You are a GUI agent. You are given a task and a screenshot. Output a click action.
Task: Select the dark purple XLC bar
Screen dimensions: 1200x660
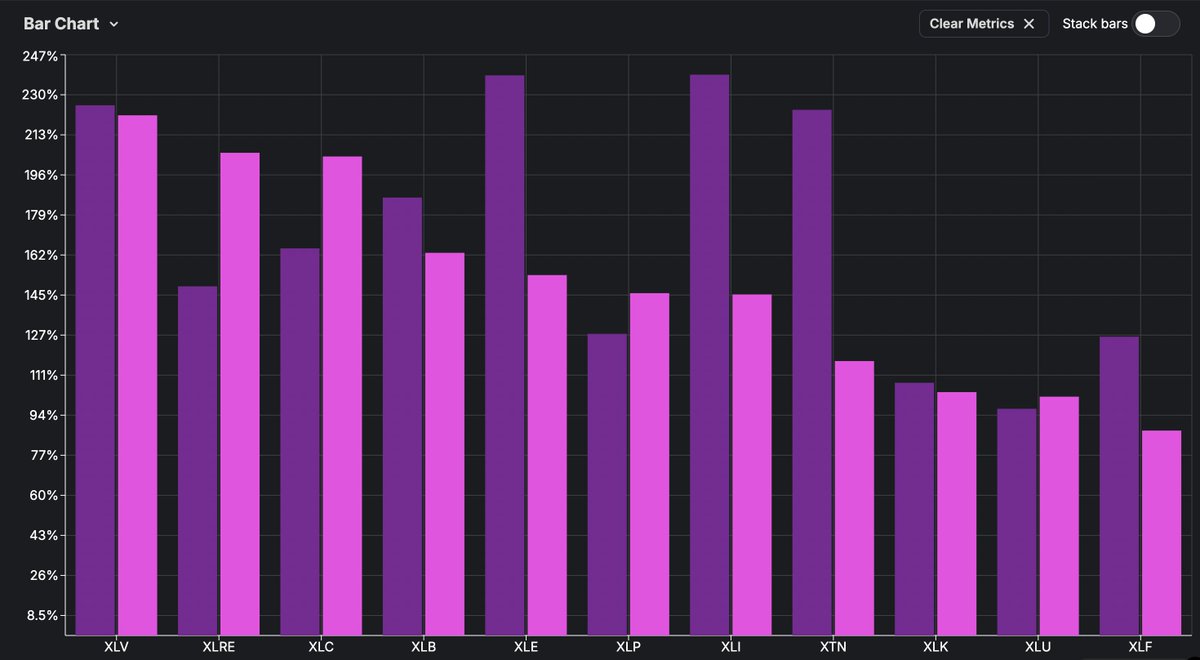(x=300, y=442)
